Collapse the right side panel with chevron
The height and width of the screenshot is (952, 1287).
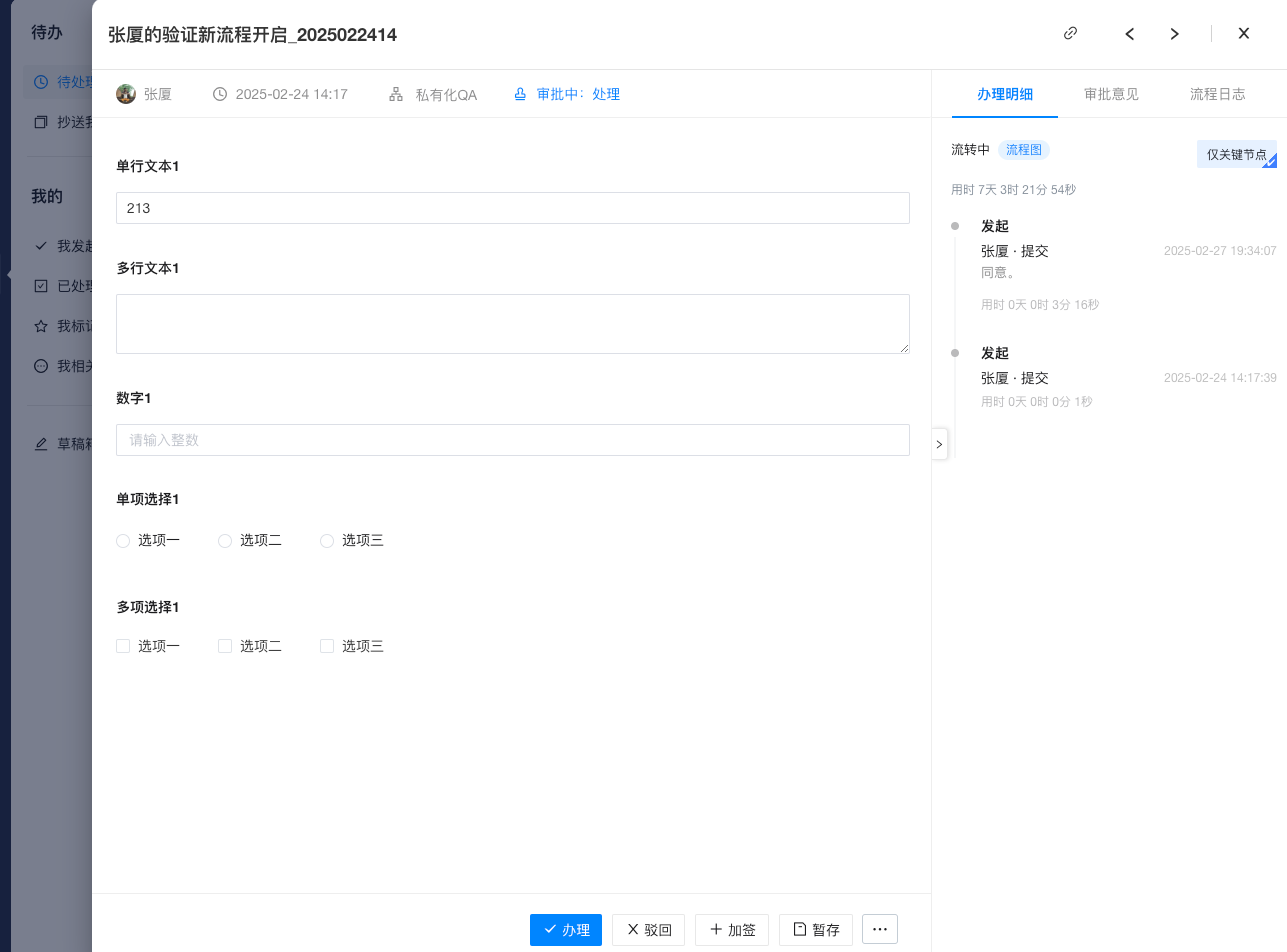pyautogui.click(x=939, y=444)
